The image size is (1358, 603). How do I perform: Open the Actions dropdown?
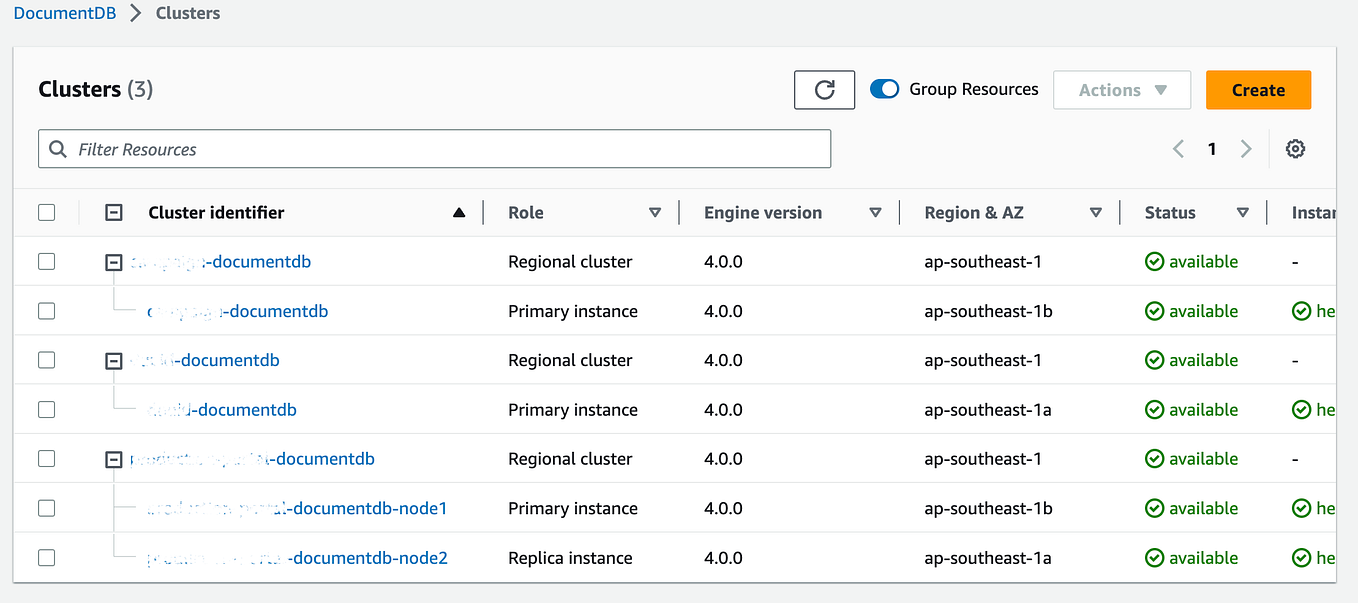[x=1122, y=89]
